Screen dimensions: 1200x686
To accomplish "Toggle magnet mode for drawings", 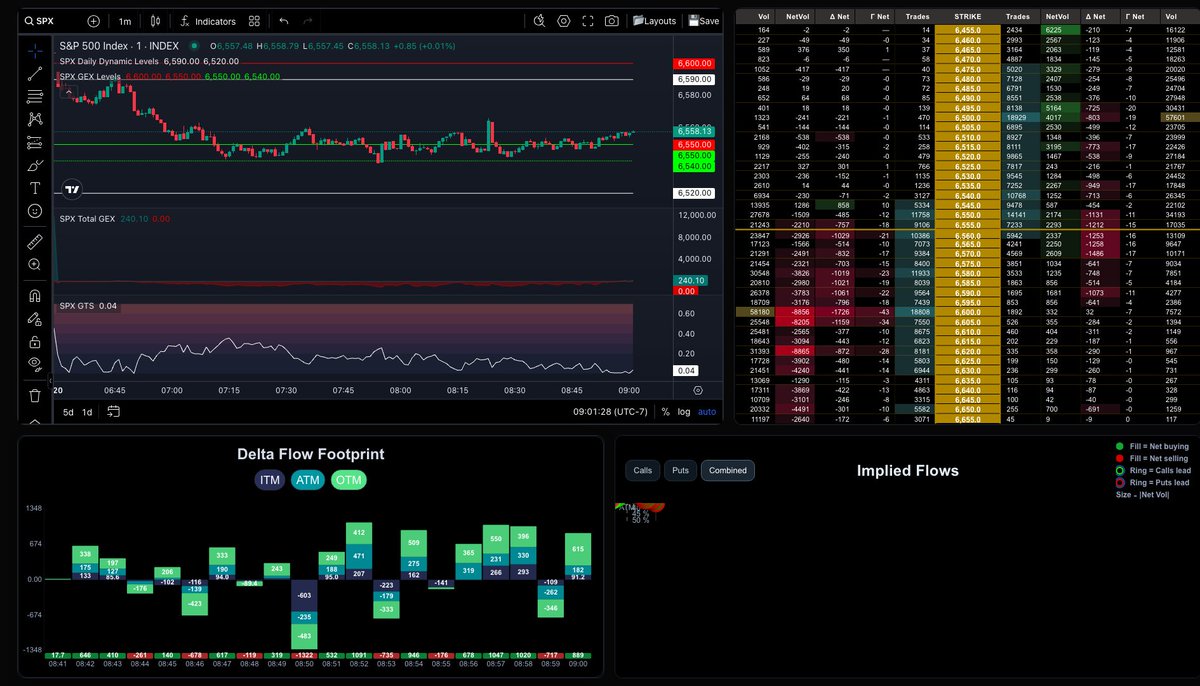I will coord(35,295).
